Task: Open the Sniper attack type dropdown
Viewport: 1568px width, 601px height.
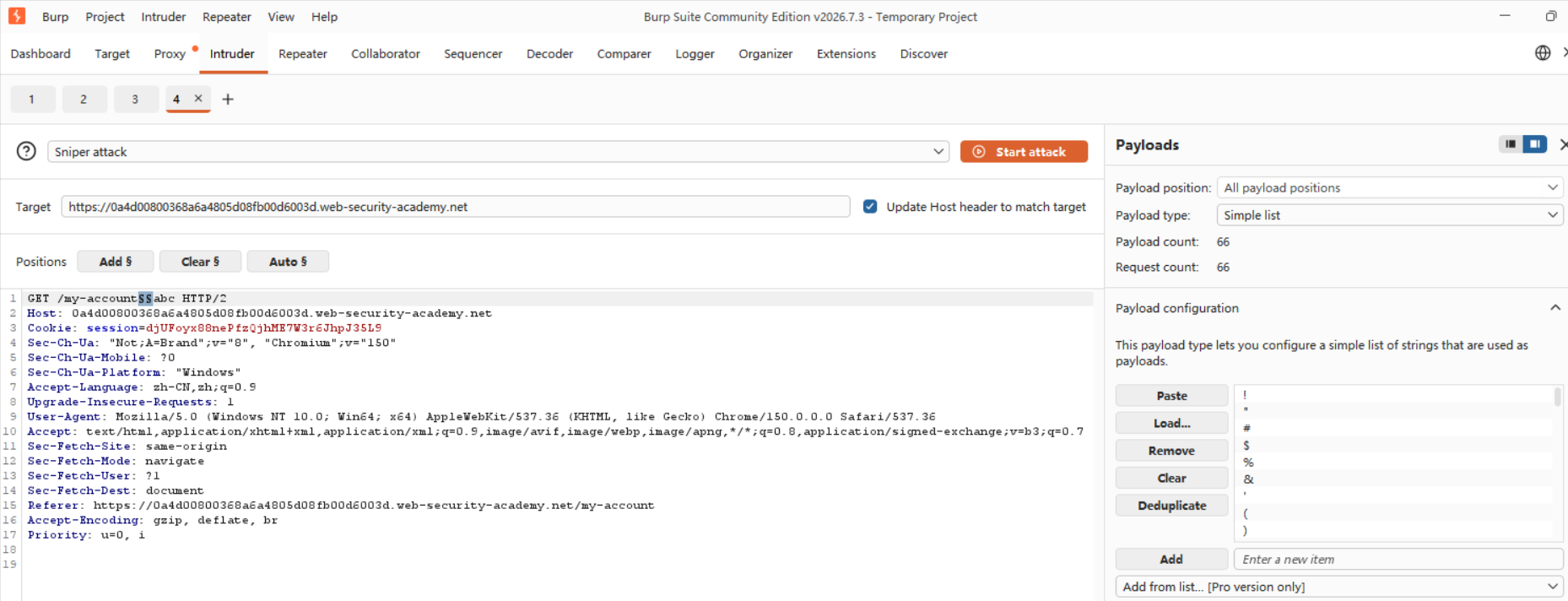Action: click(x=498, y=152)
